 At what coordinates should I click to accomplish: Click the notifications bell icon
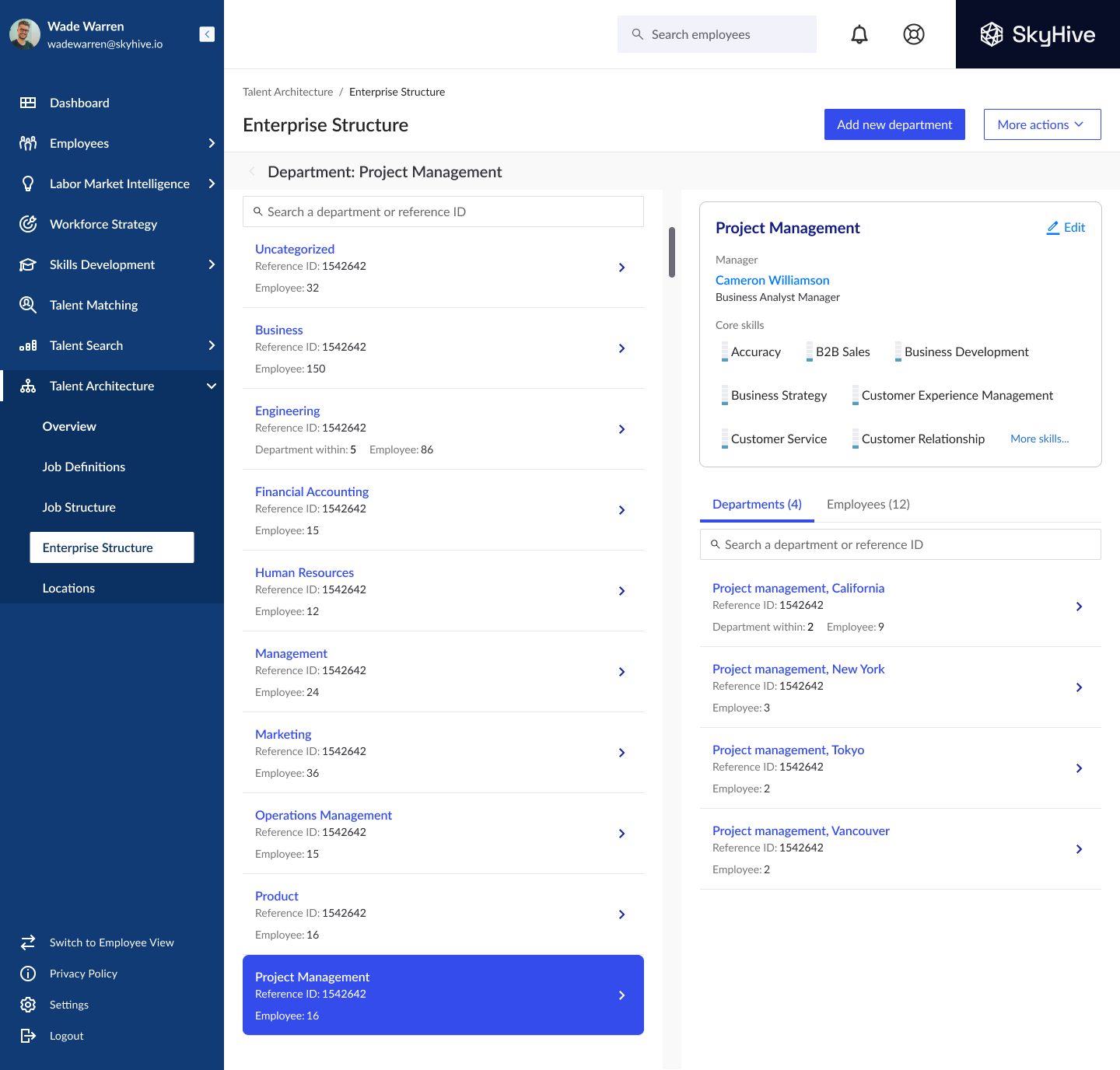coord(859,34)
